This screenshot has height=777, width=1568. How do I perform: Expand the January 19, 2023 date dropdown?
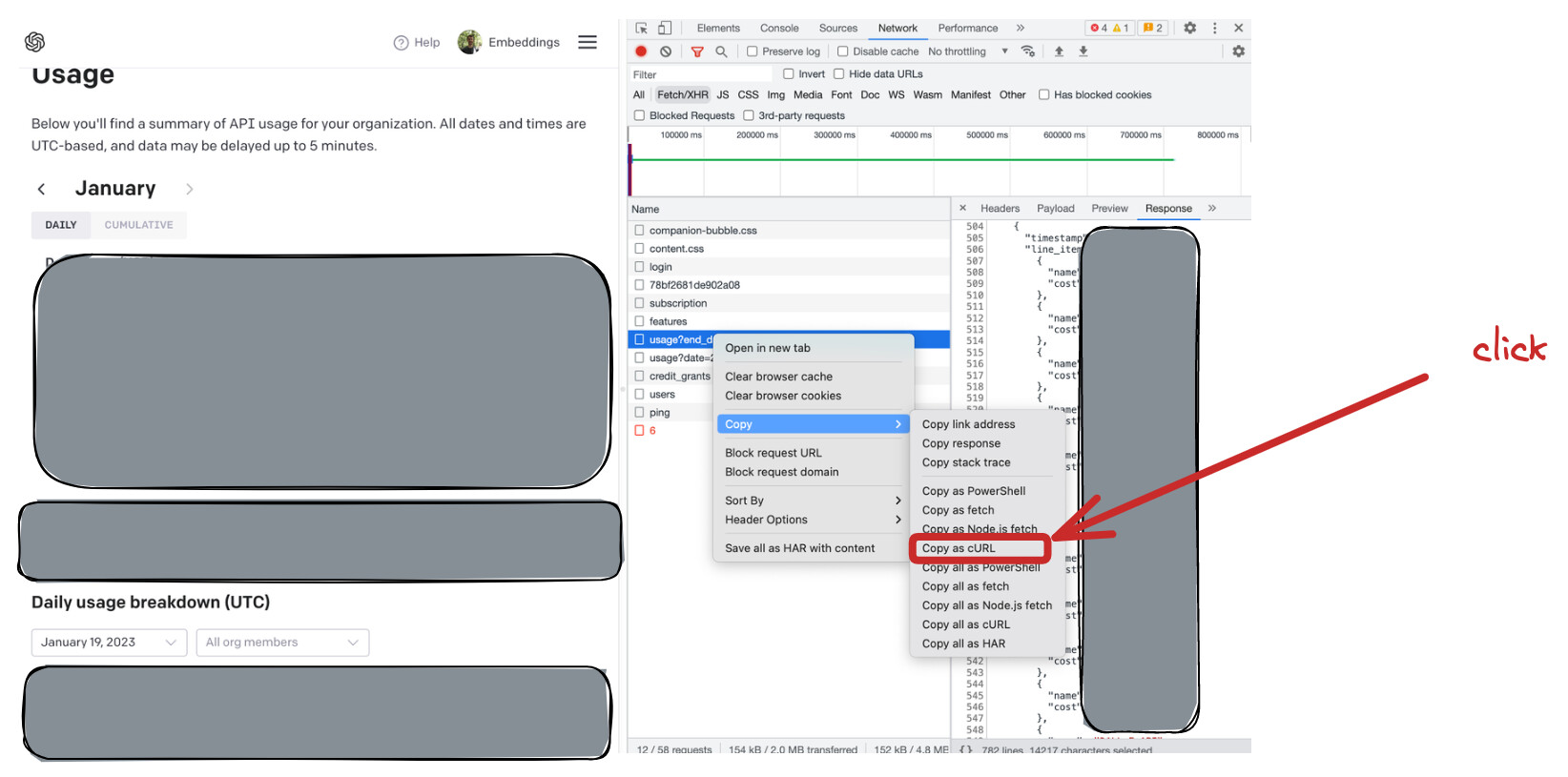pos(108,643)
